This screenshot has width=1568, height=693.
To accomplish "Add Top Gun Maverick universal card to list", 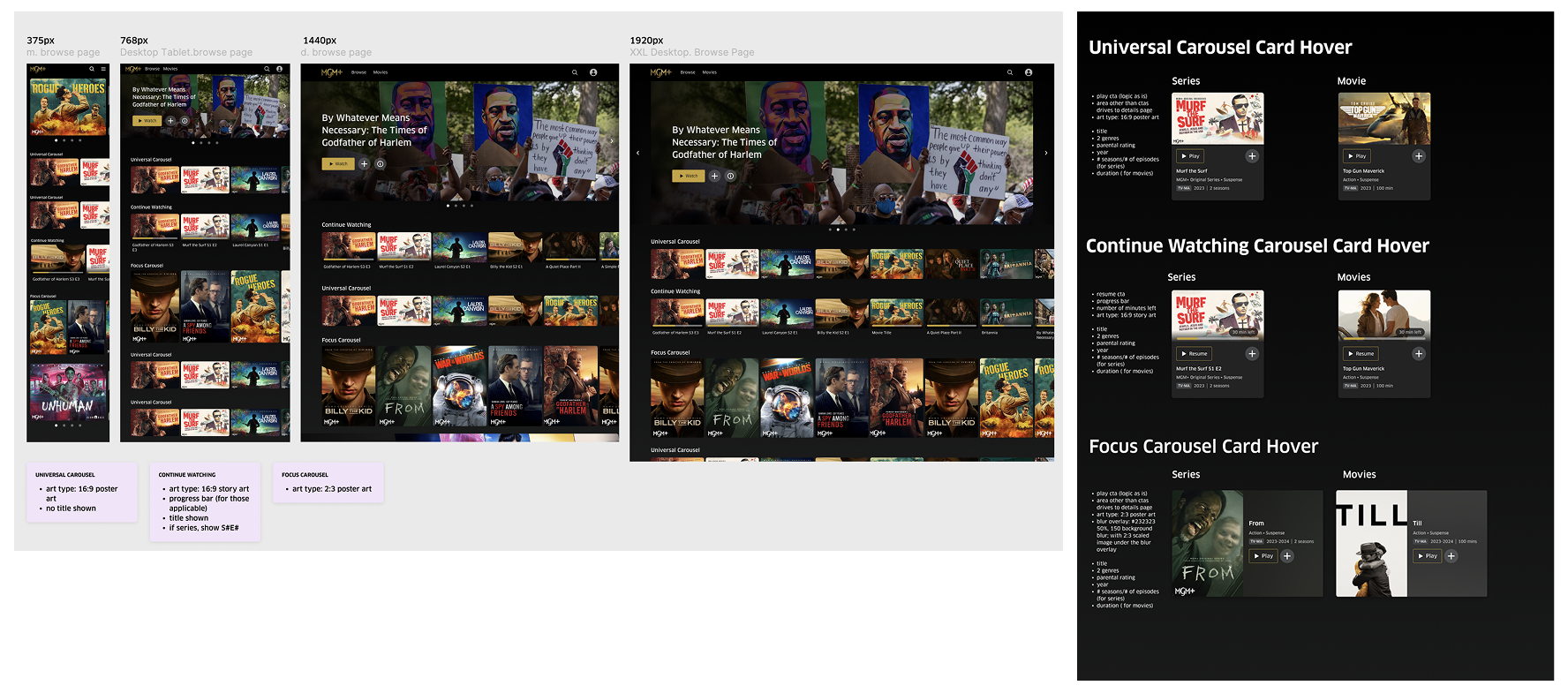I will point(1419,156).
